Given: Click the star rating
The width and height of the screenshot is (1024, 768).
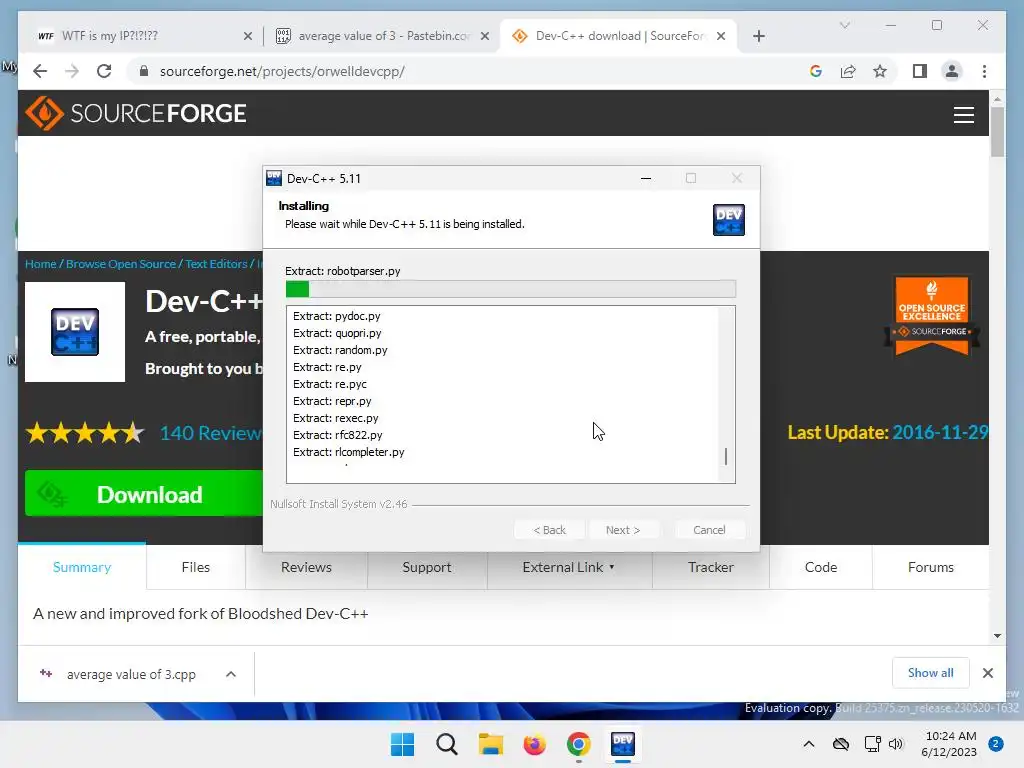Looking at the screenshot, I should point(85,433).
